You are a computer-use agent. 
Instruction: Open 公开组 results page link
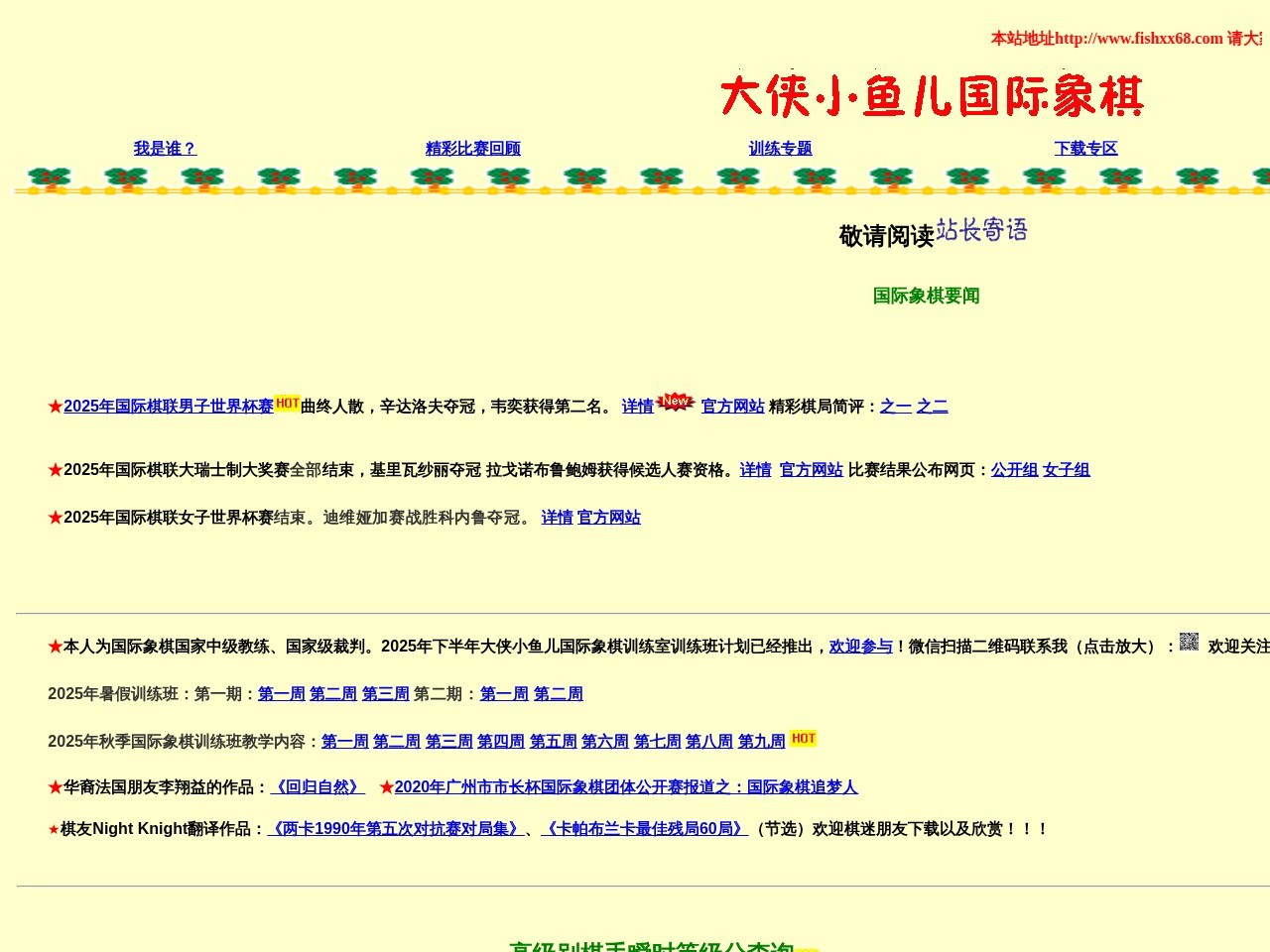(x=1014, y=470)
